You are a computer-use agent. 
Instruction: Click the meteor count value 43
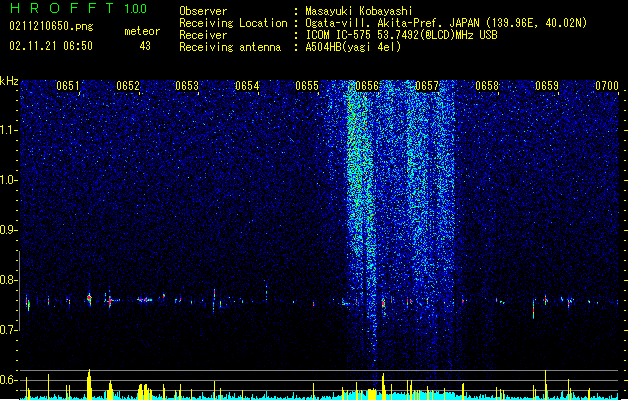(145, 46)
